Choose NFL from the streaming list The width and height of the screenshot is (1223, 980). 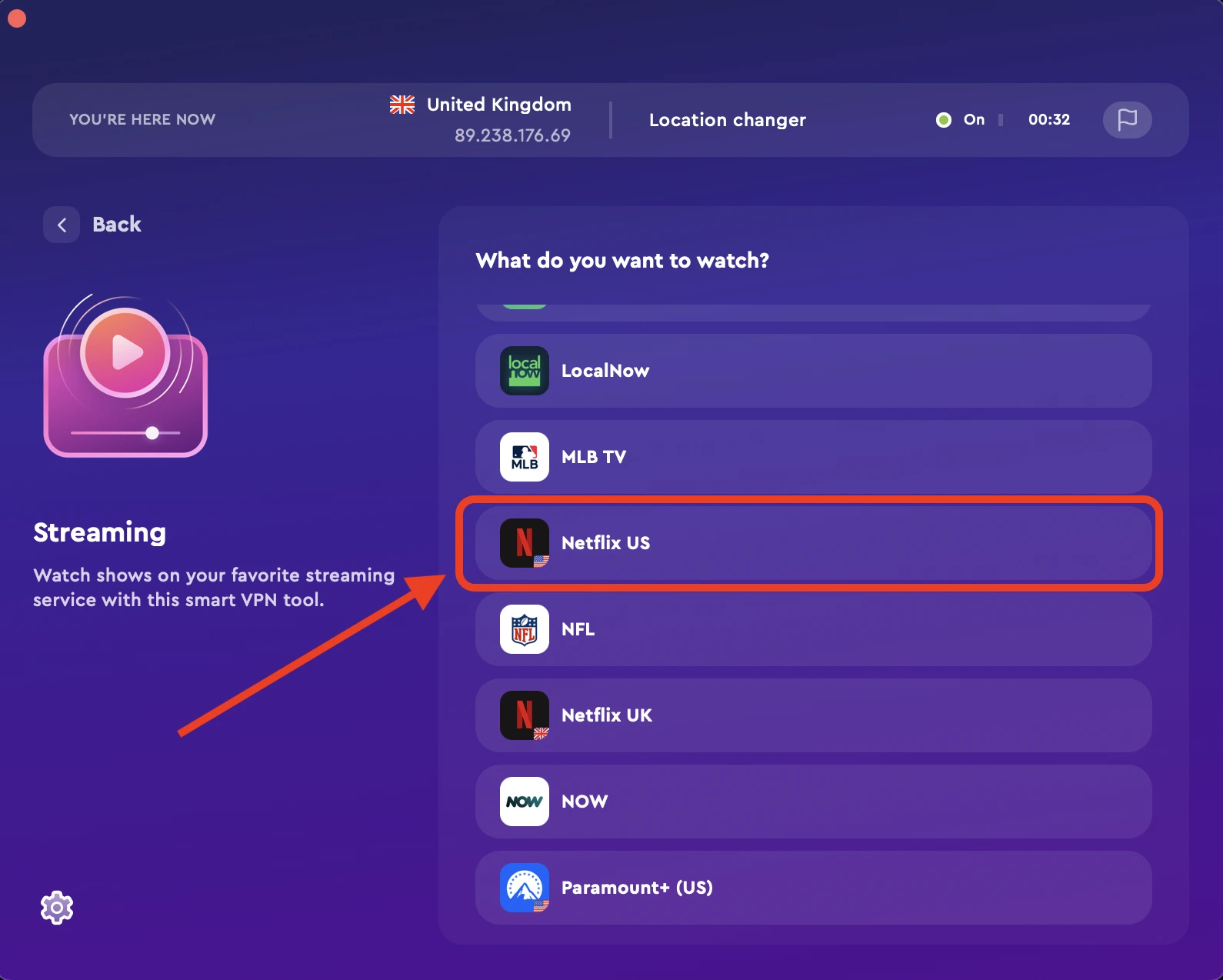tap(814, 629)
